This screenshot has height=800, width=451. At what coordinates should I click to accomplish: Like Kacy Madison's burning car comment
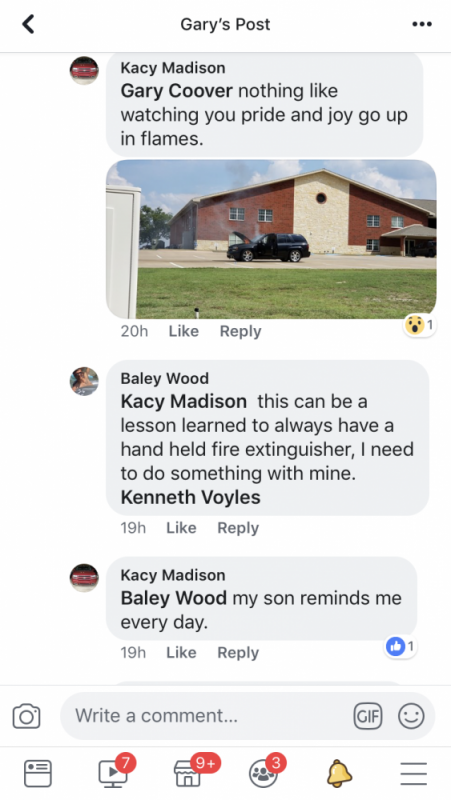point(183,331)
